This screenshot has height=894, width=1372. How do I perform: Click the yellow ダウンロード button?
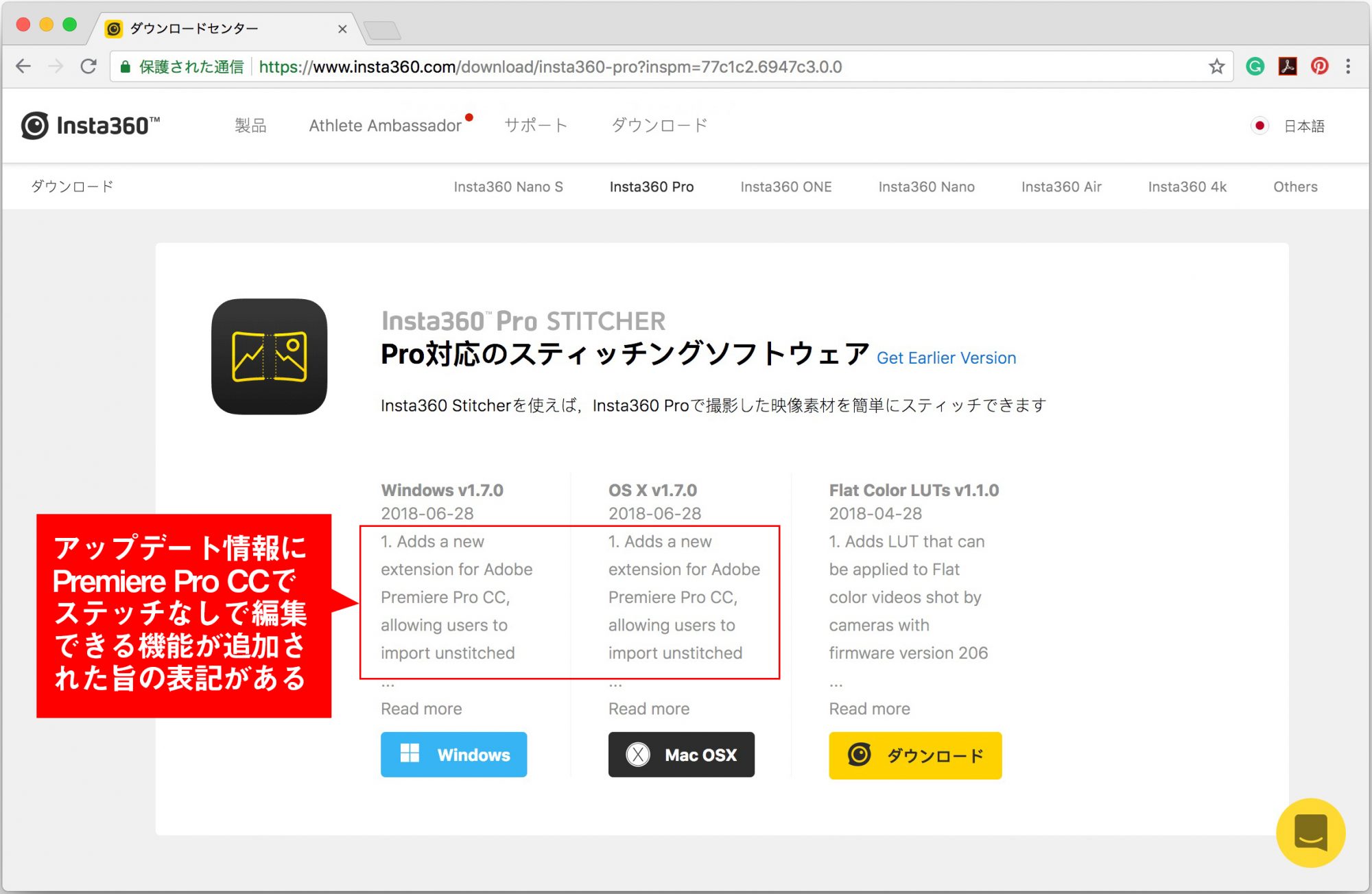click(915, 755)
